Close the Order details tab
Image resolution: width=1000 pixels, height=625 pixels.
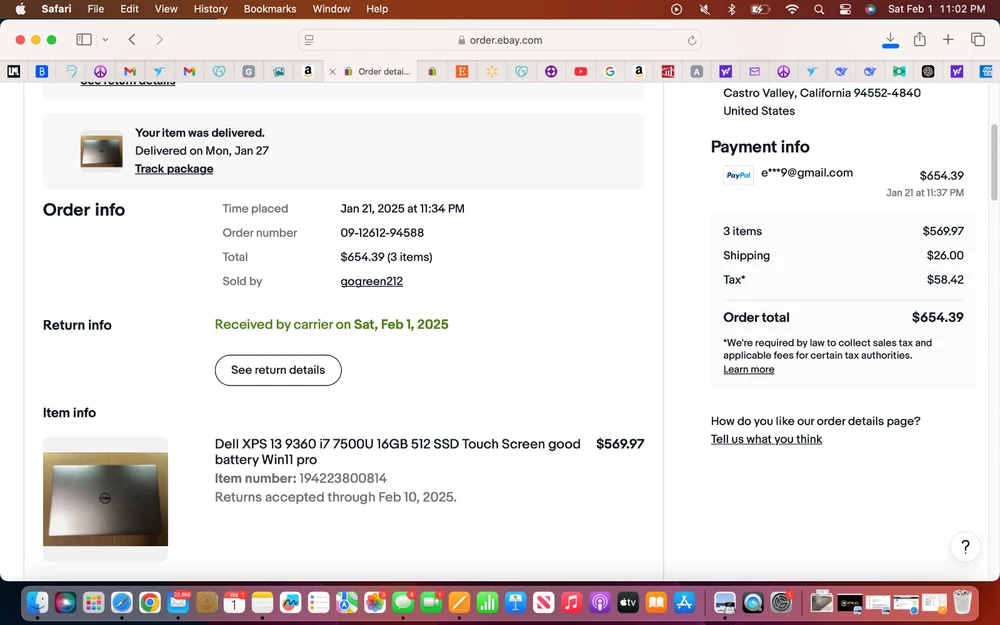pyautogui.click(x=333, y=72)
